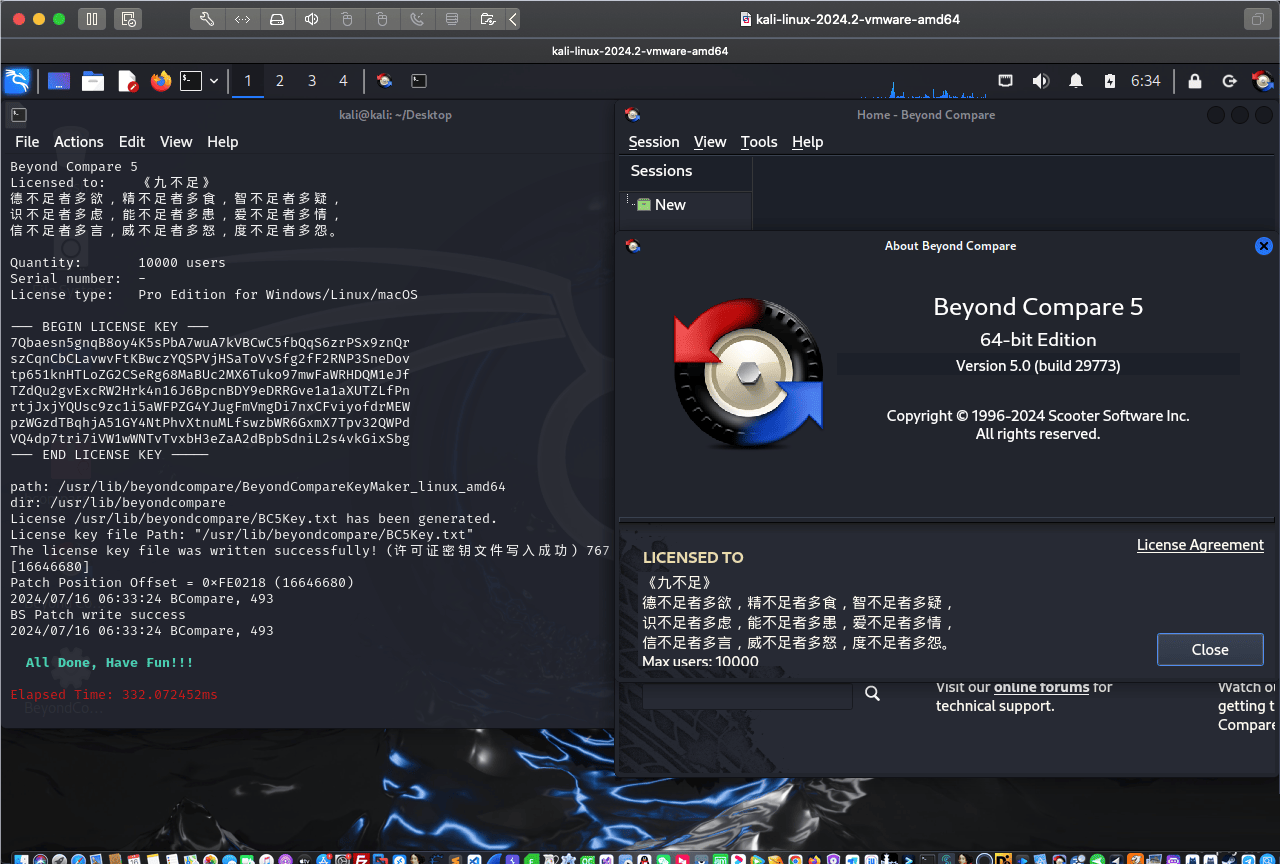Screen dimensions: 1280x864
Task: Switch to workspace 2
Action: [x=280, y=81]
